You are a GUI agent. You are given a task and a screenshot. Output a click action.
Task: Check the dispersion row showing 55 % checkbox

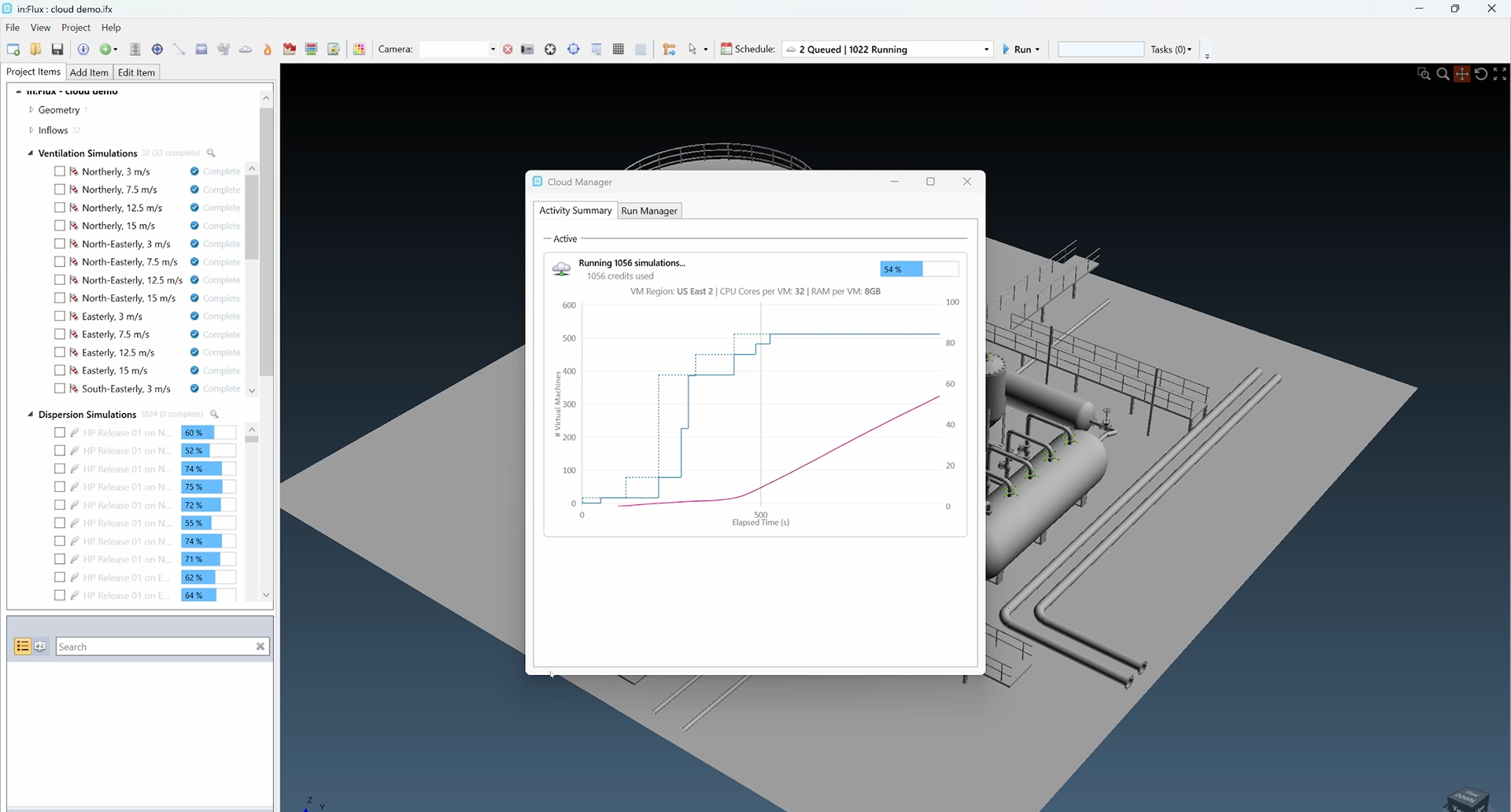[x=60, y=523]
